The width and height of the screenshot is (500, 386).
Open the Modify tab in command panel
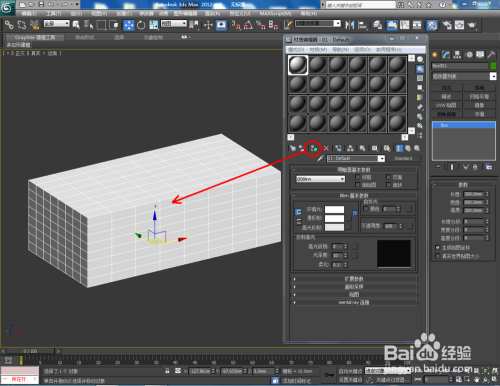pyautogui.click(x=446, y=55)
